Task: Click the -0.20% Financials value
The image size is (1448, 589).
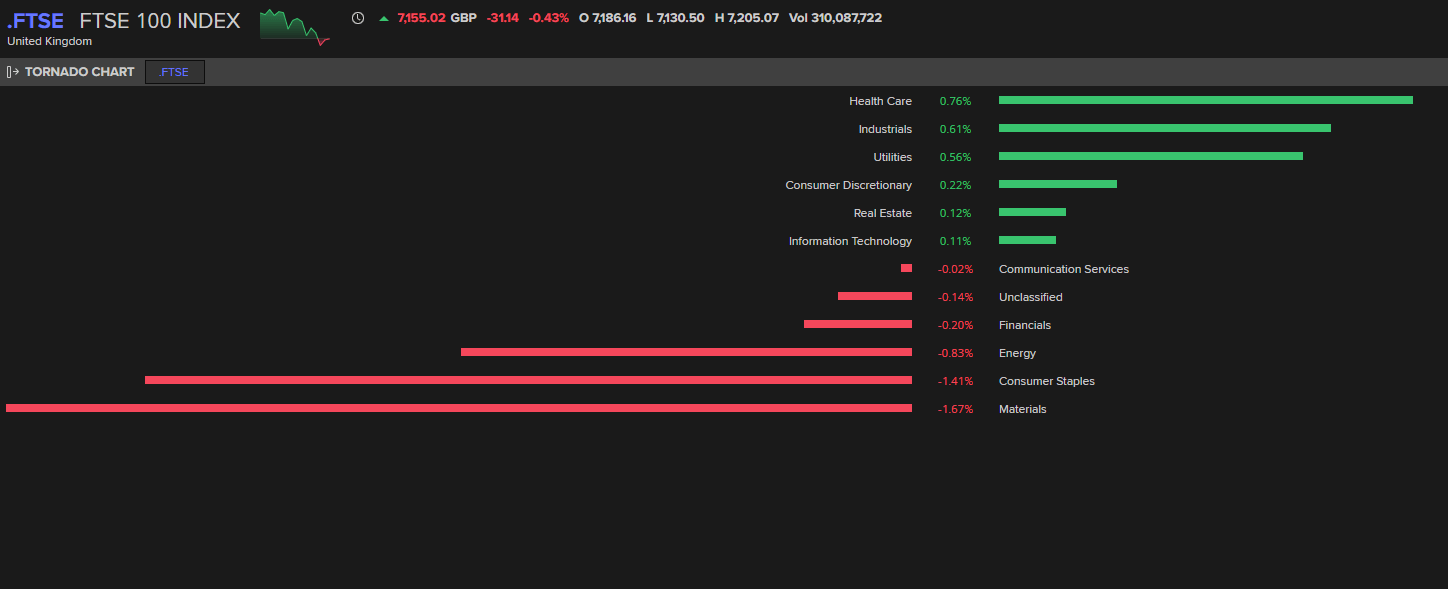Action: pyautogui.click(x=955, y=325)
